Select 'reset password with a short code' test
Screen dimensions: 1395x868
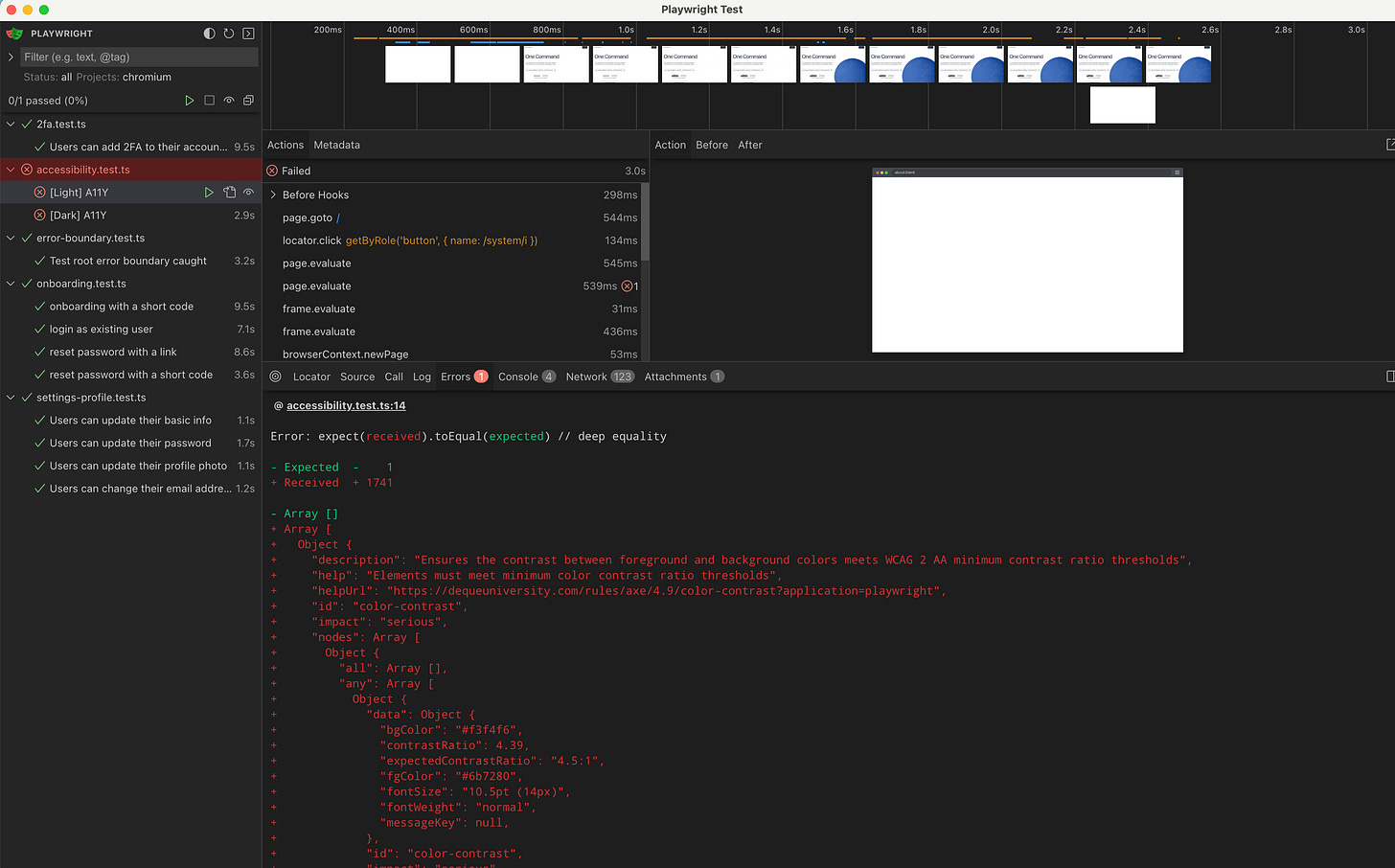[130, 375]
